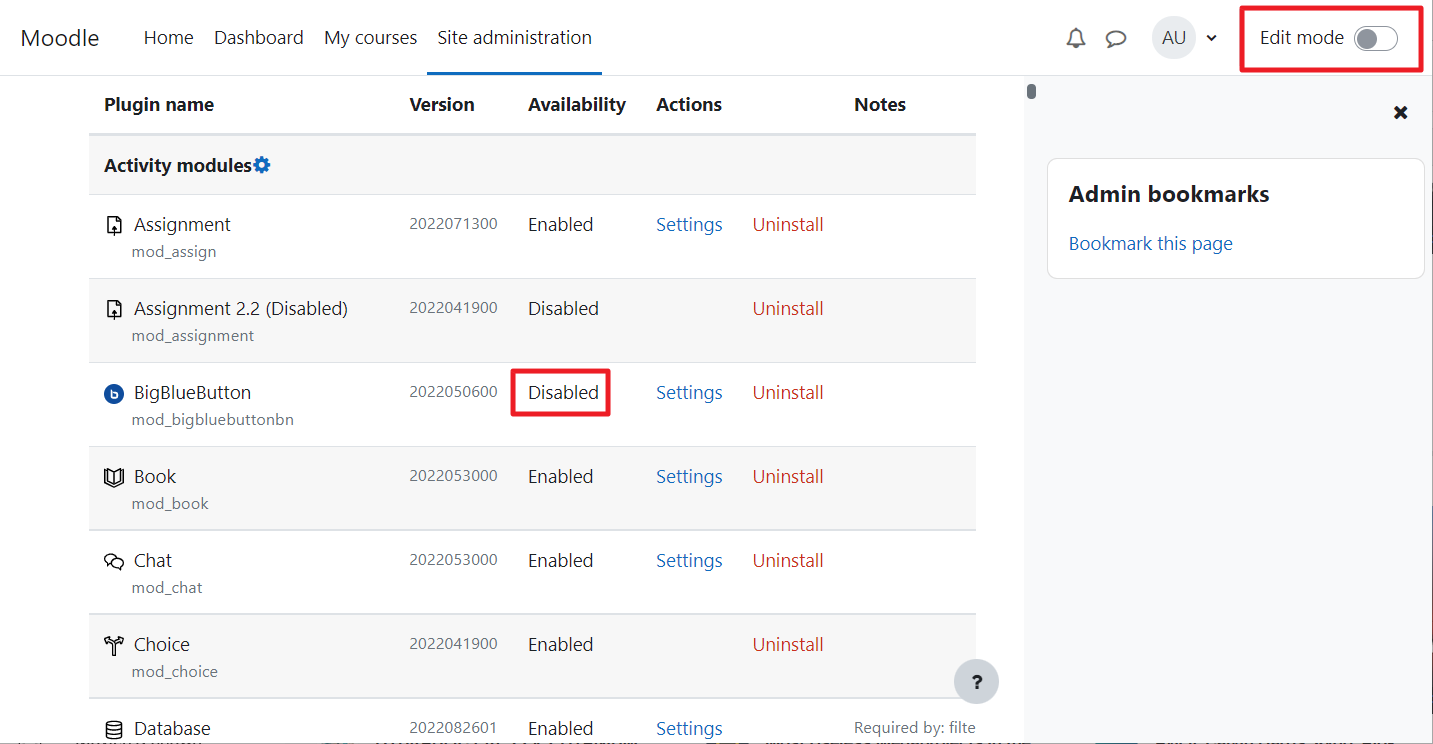This screenshot has width=1433, height=744.
Task: Click the gear icon beside Activity modules
Action: point(262,165)
